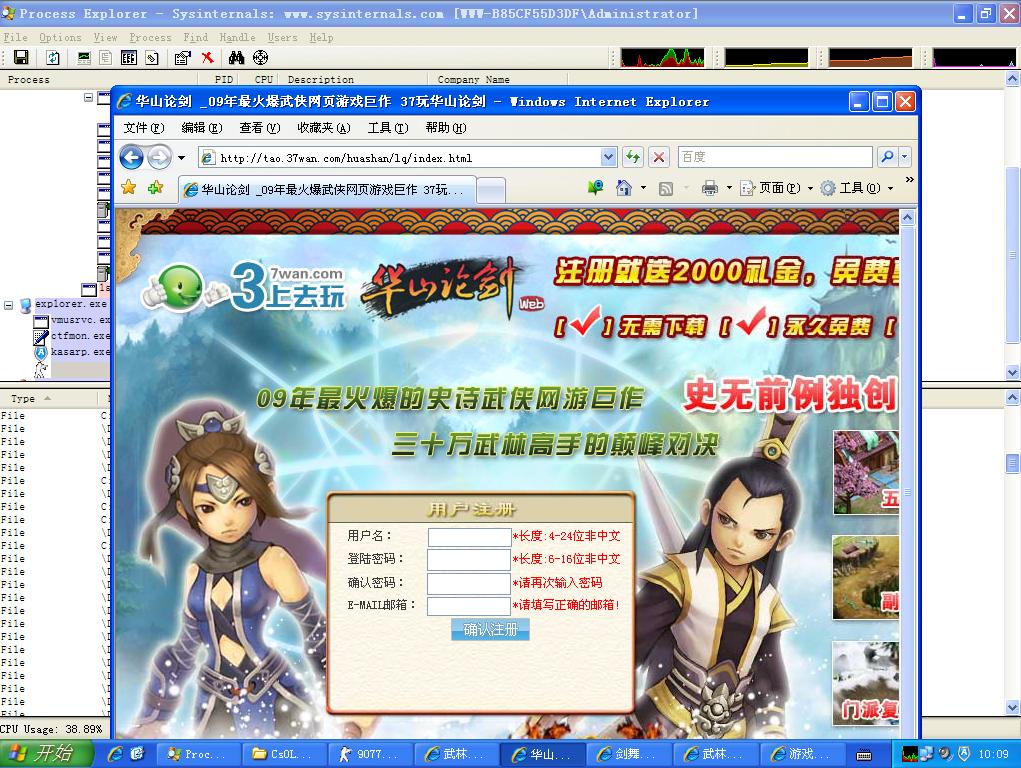Click the IE RSS feeds icon
The width and height of the screenshot is (1021, 768).
tap(665, 188)
